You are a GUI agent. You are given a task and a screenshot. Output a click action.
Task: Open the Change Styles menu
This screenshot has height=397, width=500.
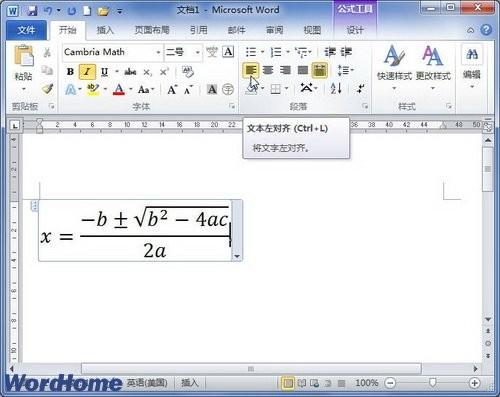[433, 68]
